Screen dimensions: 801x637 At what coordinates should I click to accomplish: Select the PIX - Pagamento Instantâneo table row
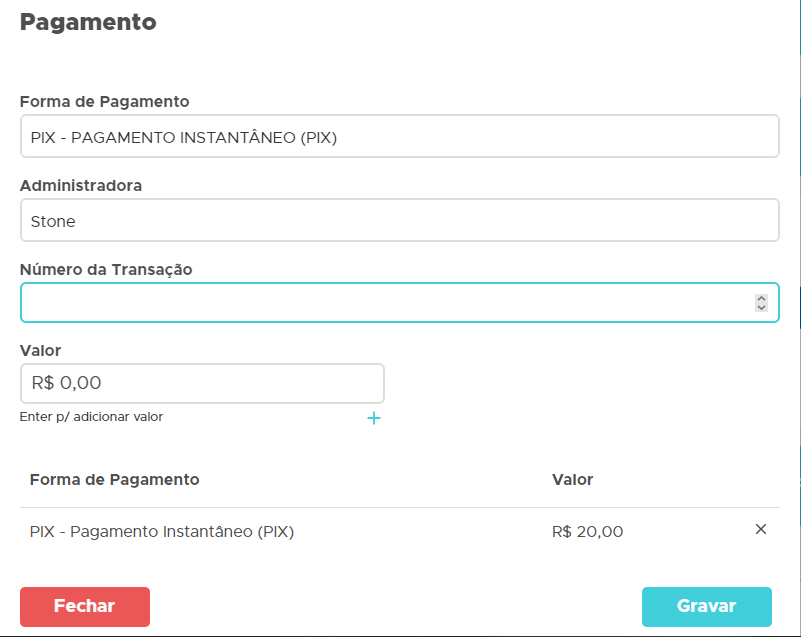(x=162, y=532)
